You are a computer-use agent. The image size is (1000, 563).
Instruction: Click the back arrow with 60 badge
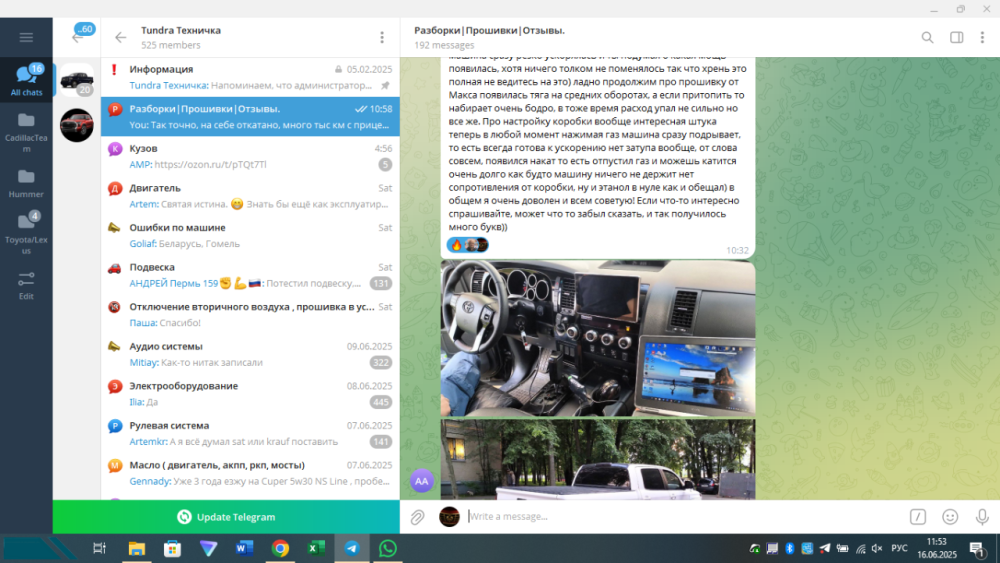pyautogui.click(x=77, y=38)
